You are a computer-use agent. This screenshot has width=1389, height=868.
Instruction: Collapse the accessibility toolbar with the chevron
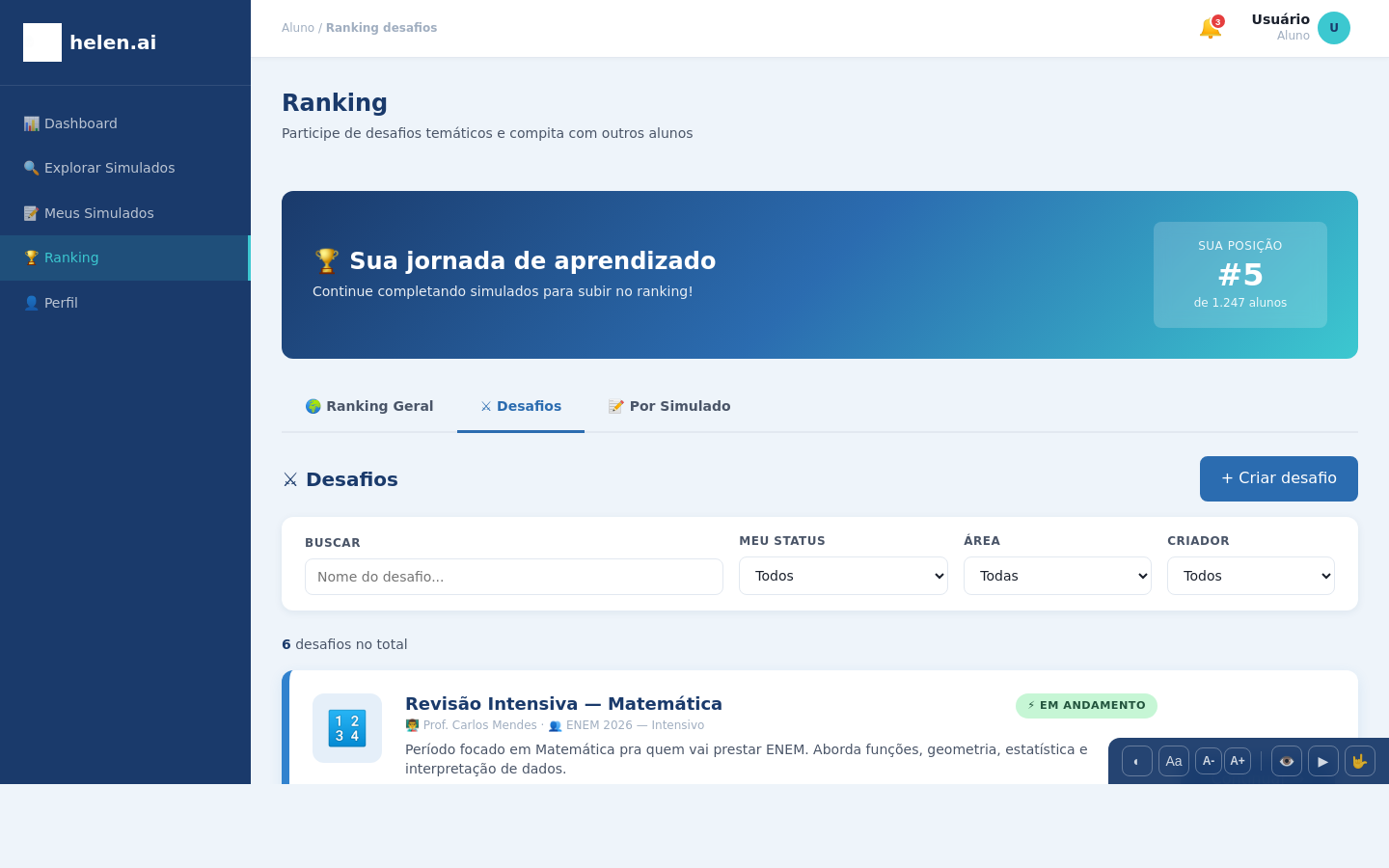click(1136, 761)
